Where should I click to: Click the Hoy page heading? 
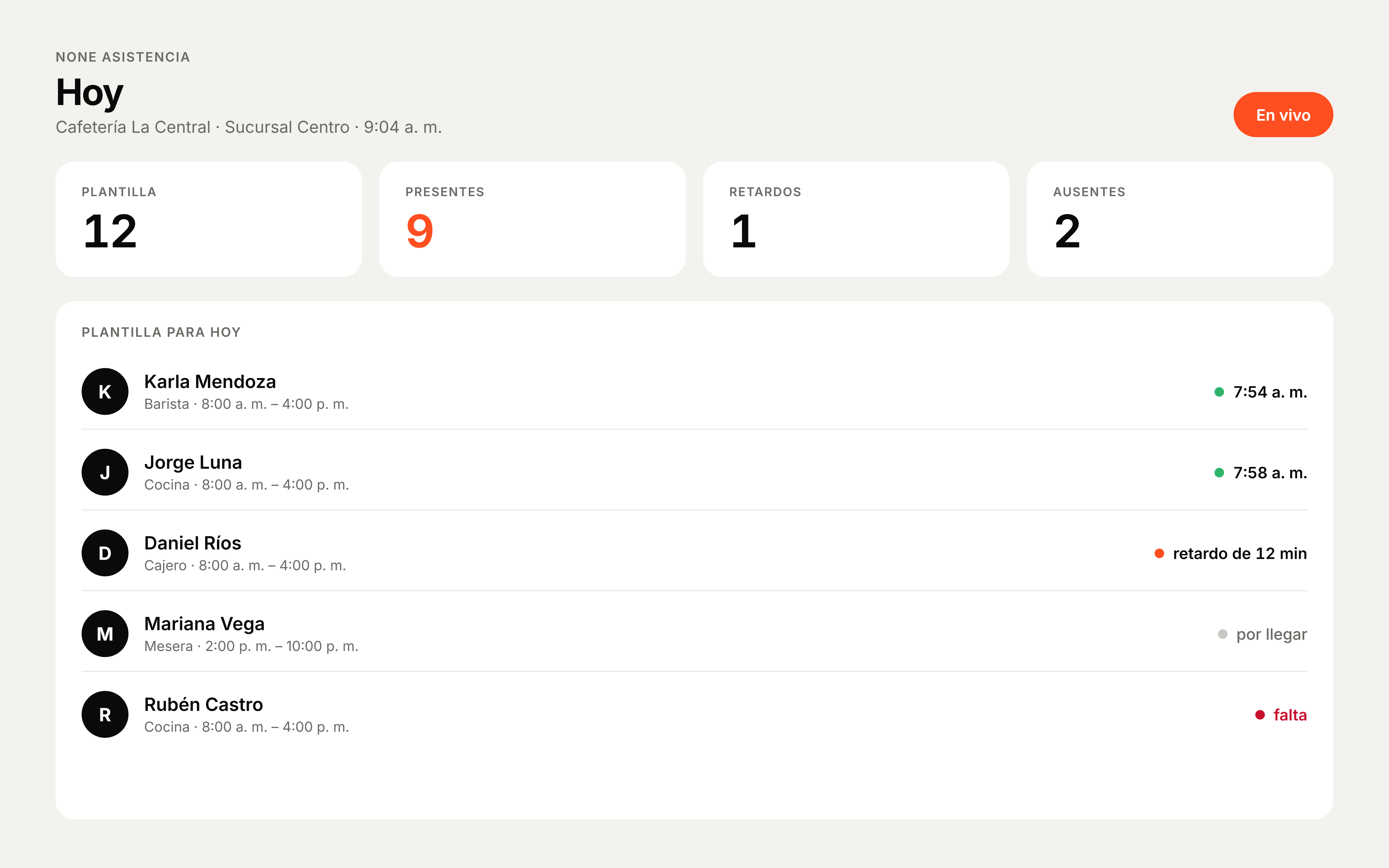(90, 94)
